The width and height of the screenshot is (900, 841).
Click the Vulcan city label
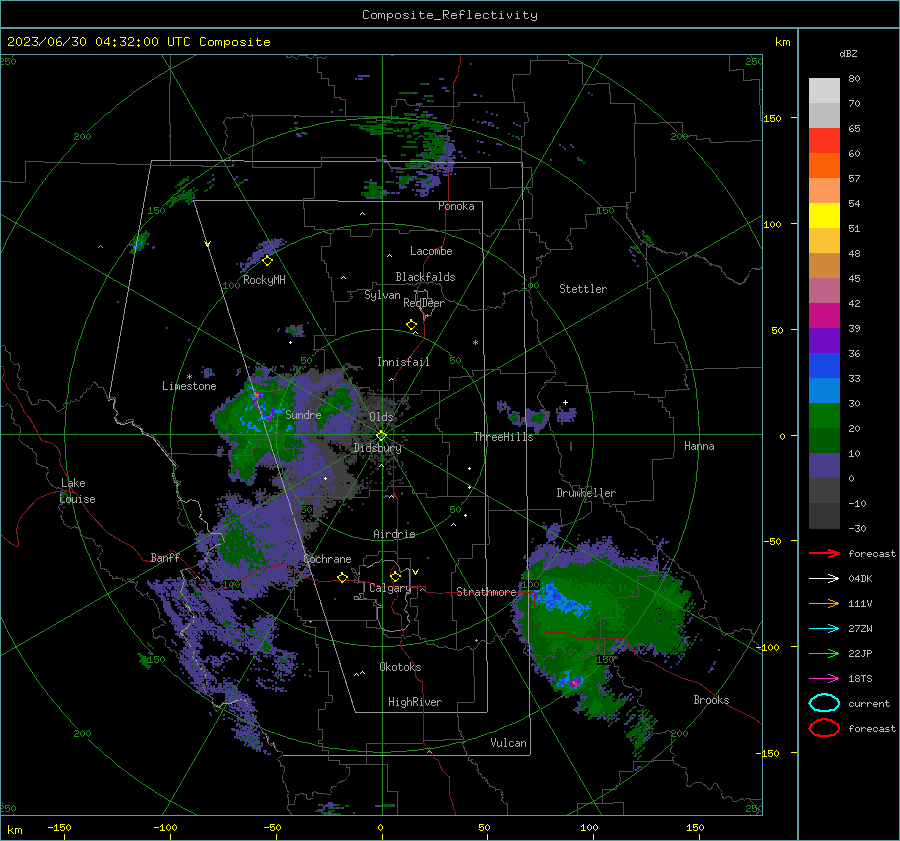click(x=509, y=743)
